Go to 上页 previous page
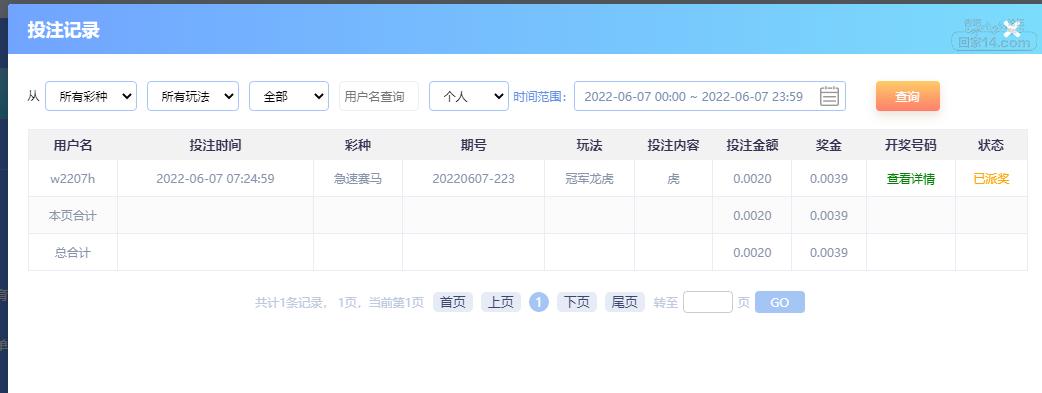 [501, 303]
